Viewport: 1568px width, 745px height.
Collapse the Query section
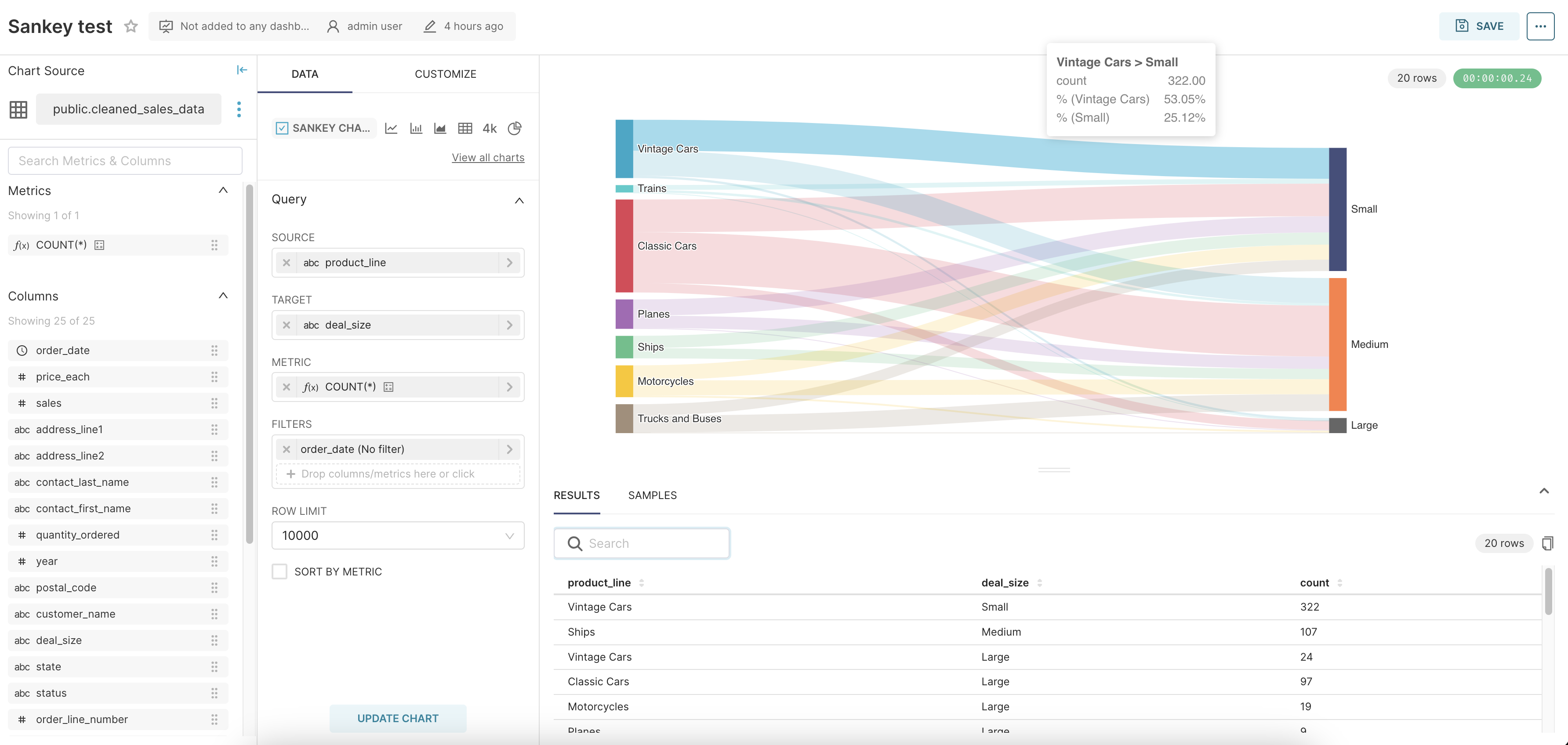point(519,200)
